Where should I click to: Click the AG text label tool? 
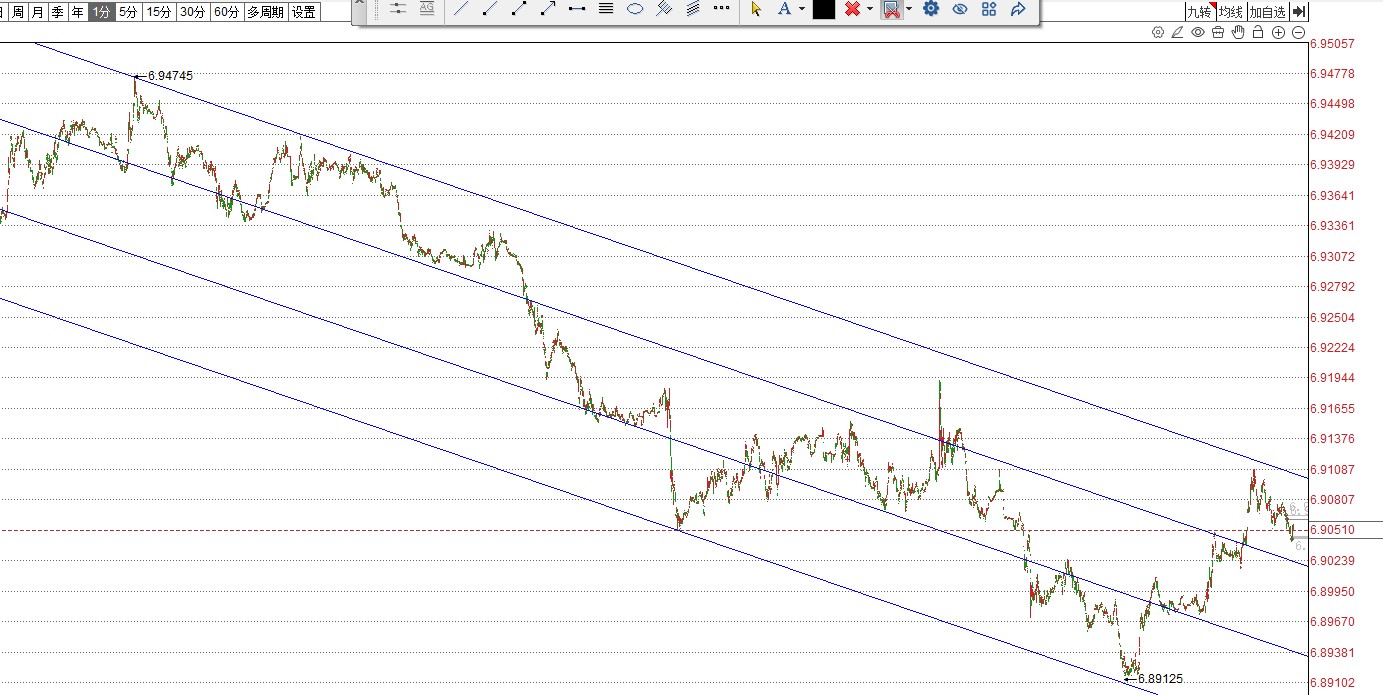[427, 8]
